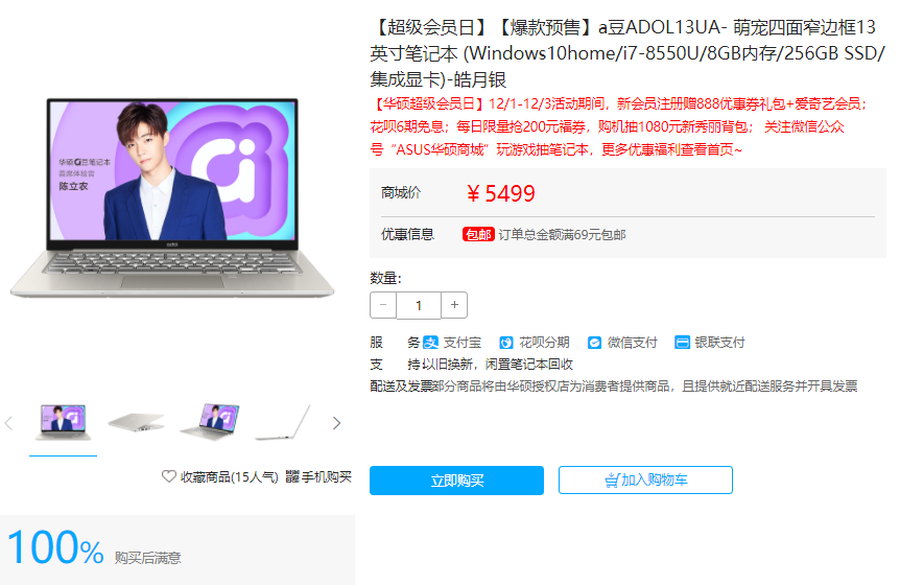Screen dimensions: 900x585
Task: Click the UnionPay payment icon
Action: point(682,342)
